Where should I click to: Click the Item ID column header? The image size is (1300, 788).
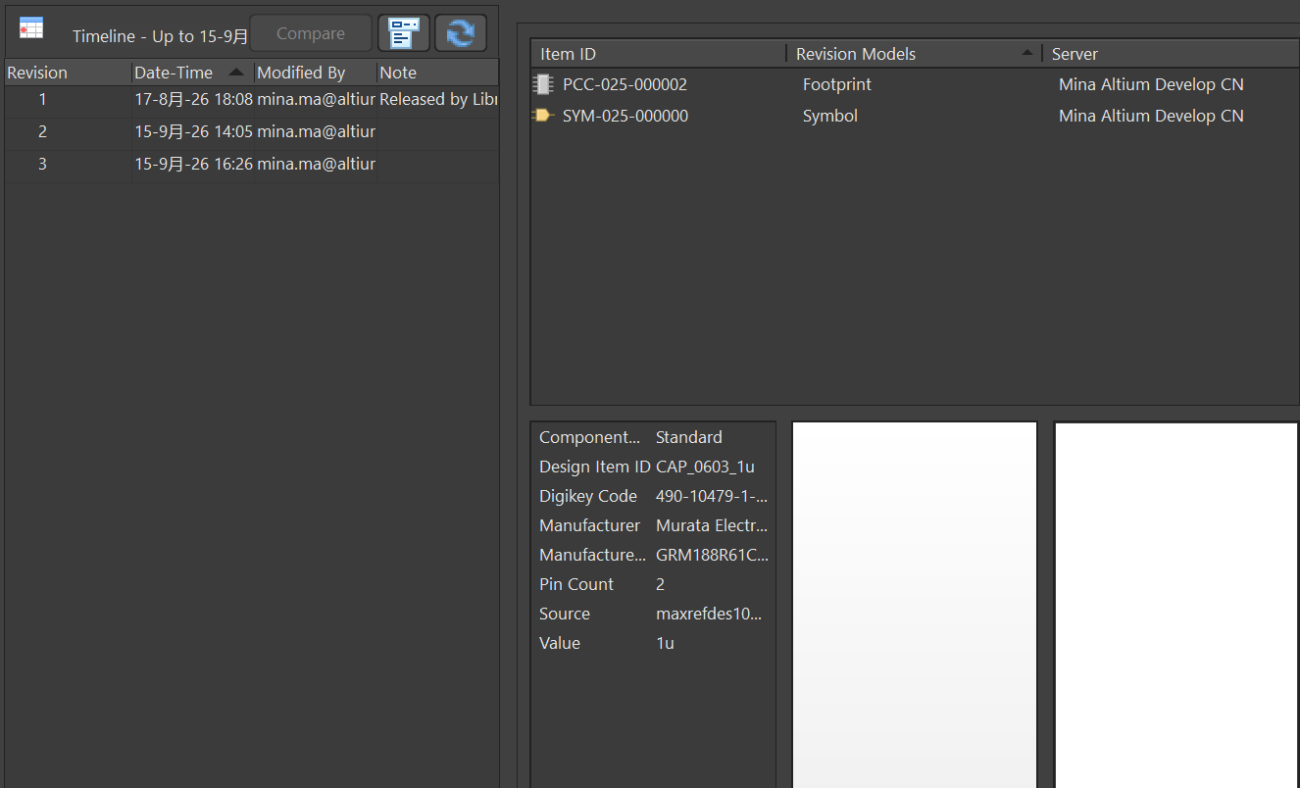tap(658, 54)
